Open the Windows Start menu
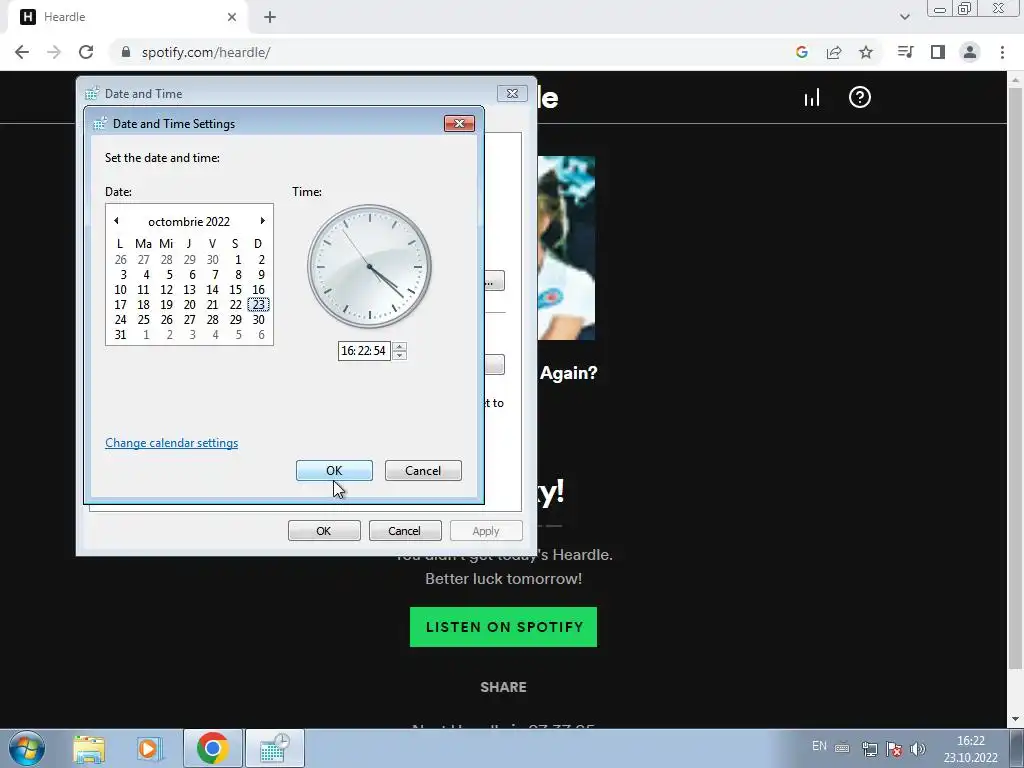Screen dimensions: 1024x768 click(x=27, y=748)
